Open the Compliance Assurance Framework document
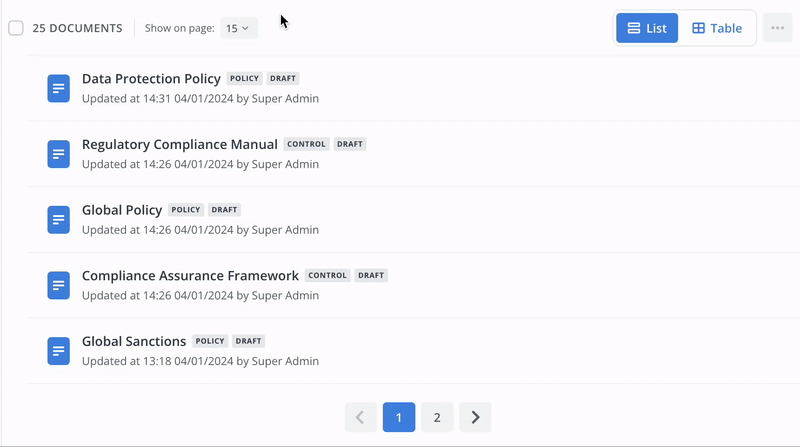This screenshot has width=800, height=447. tap(190, 276)
